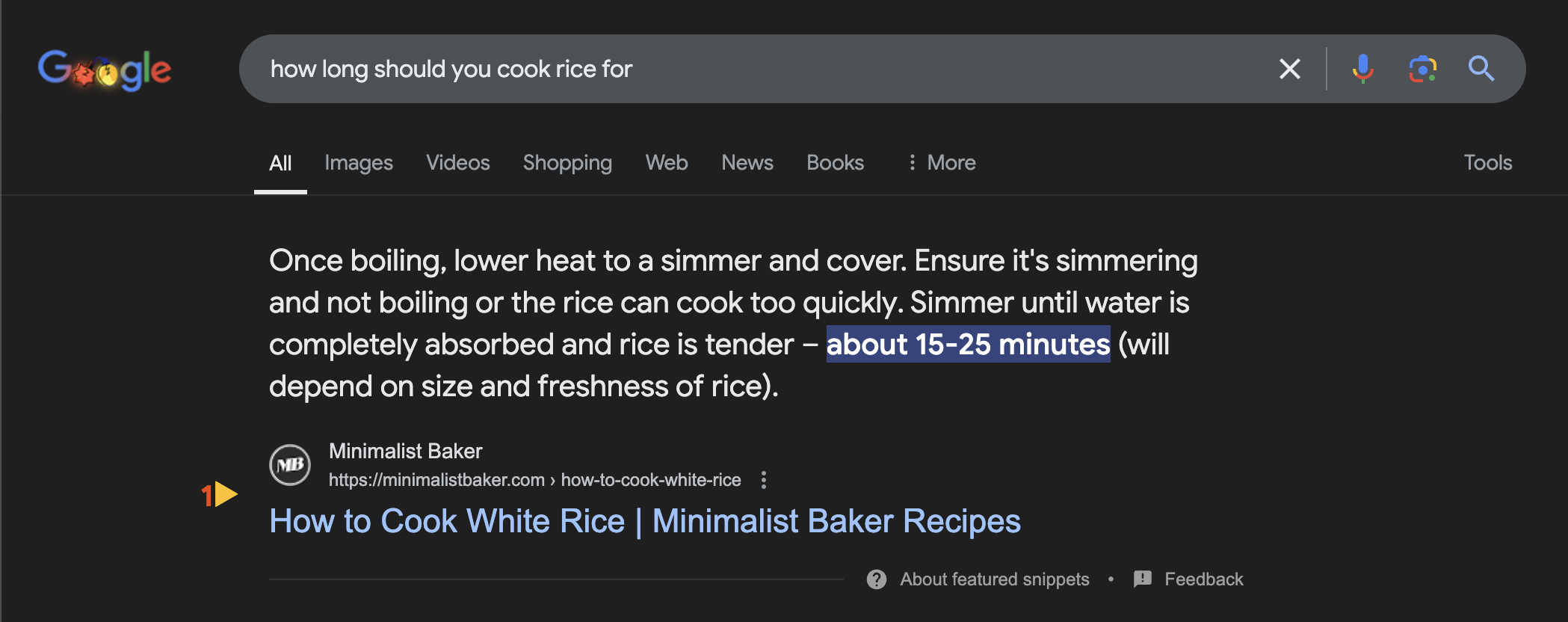This screenshot has height=622, width=1568.
Task: Switch to the Images tab
Action: [358, 162]
